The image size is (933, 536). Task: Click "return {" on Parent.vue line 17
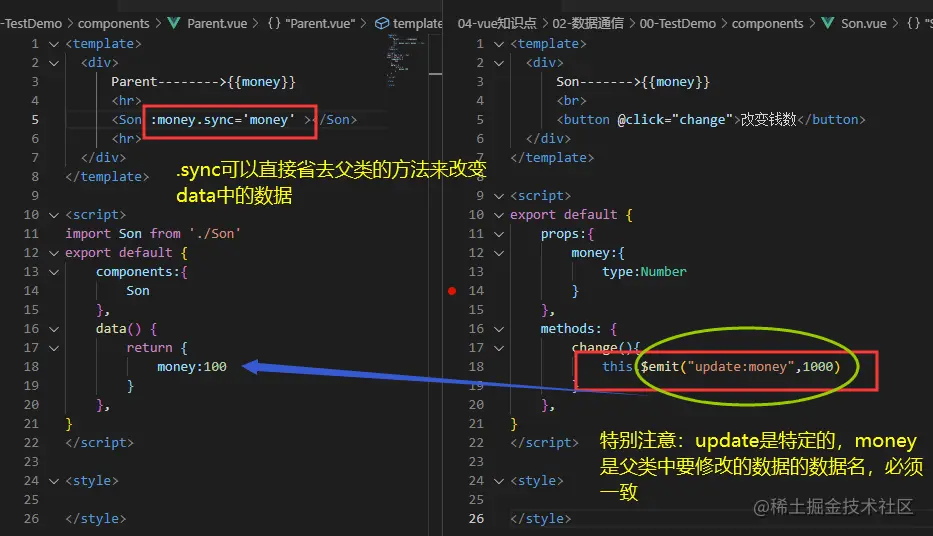(157, 348)
